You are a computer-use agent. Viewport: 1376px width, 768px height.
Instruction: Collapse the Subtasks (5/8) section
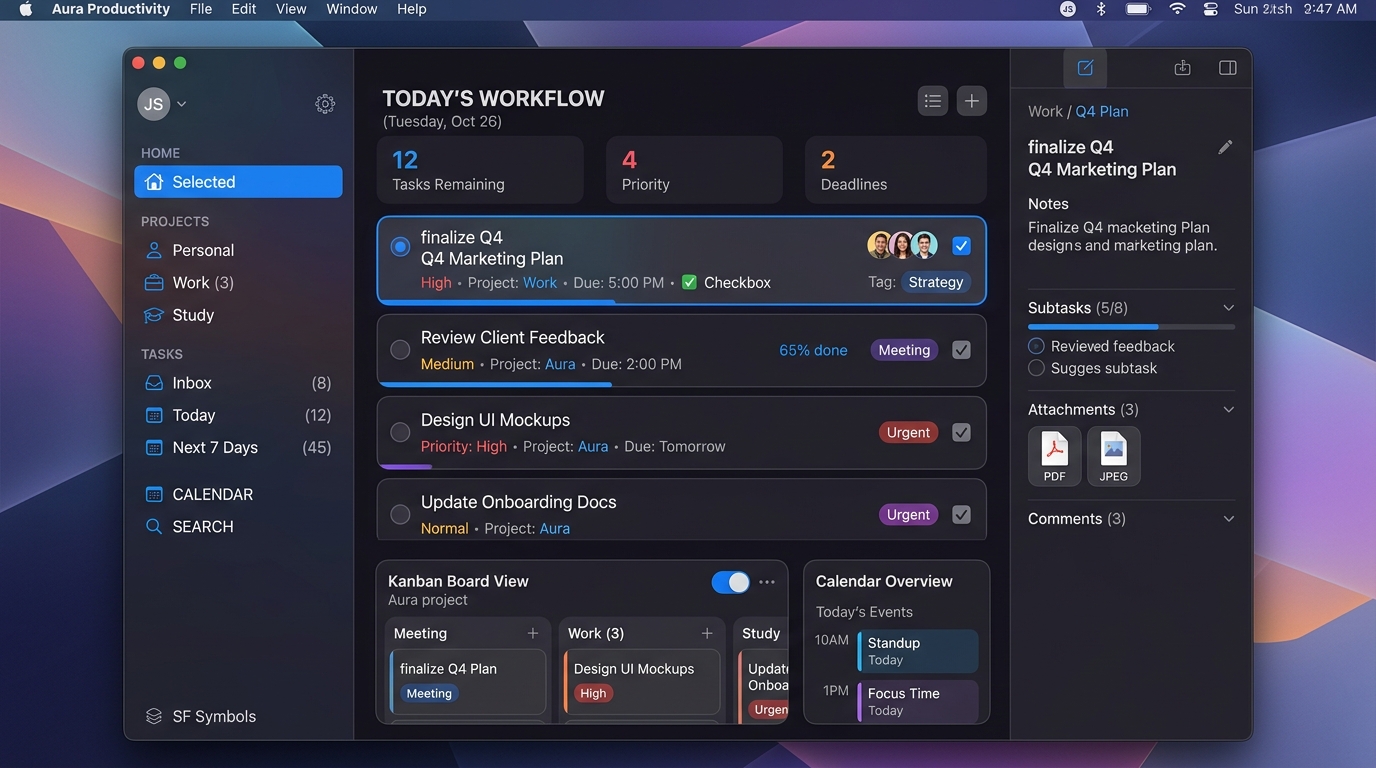(1229, 308)
